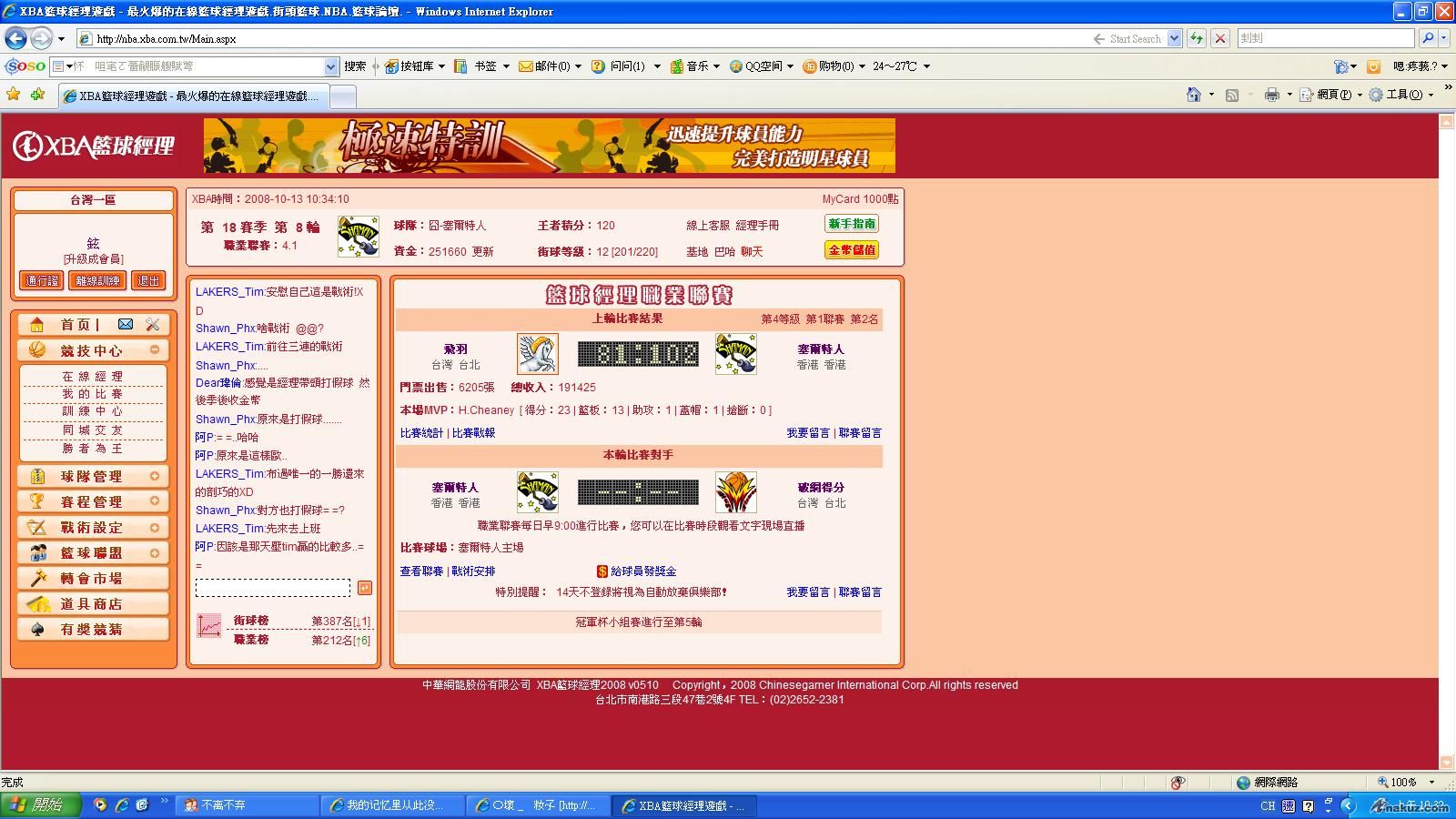Click the 升級成會員 link
Viewport: 1456px width, 819px height.
93,259
